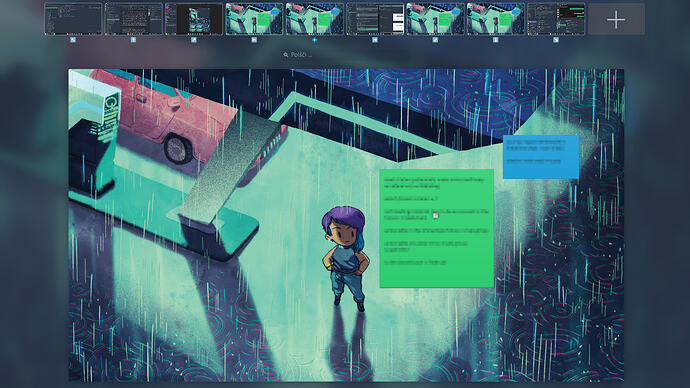This screenshot has width=690, height=388.
Task: Click the highlighted blue icon under the fifth desktop
Action: [x=314, y=40]
